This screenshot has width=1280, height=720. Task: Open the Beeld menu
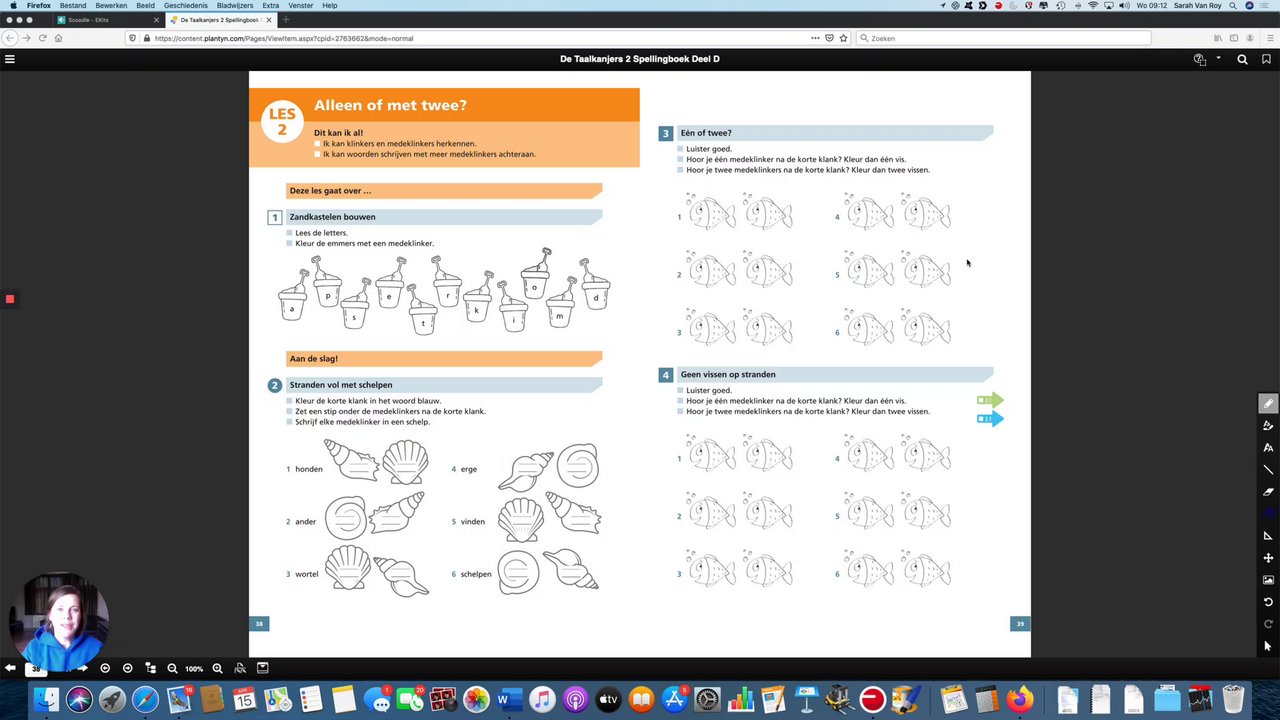tap(146, 5)
